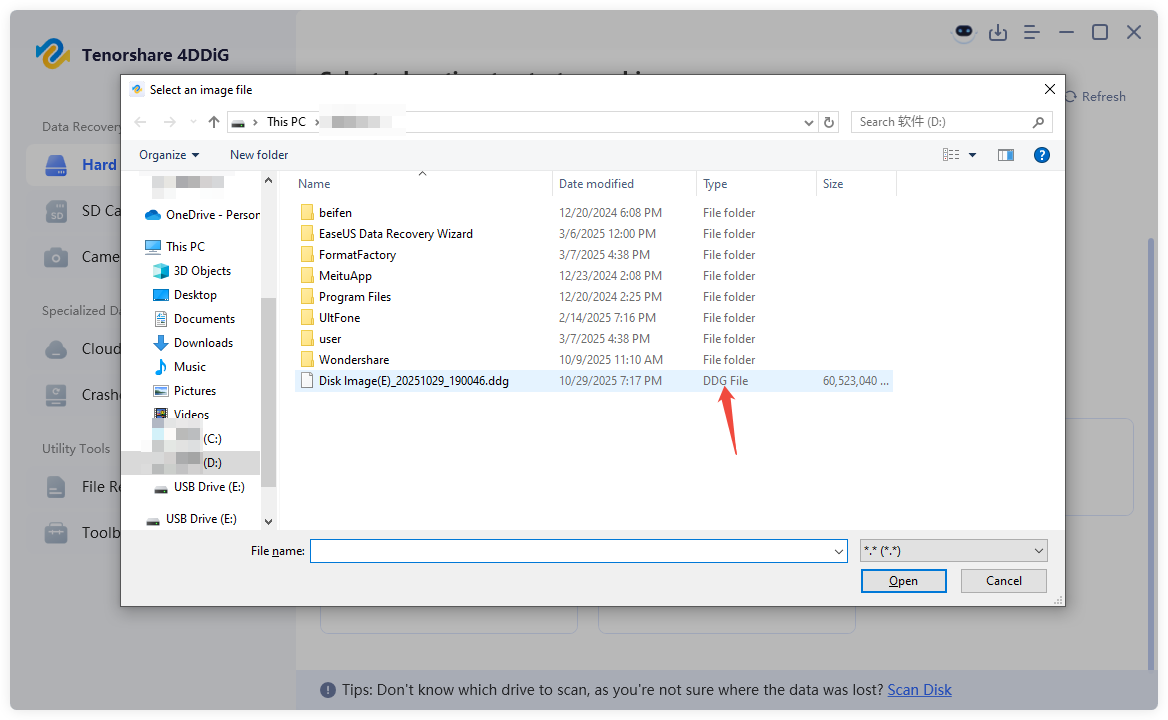Select the Hard drive sidebar icon
1168x720 pixels.
click(56, 165)
